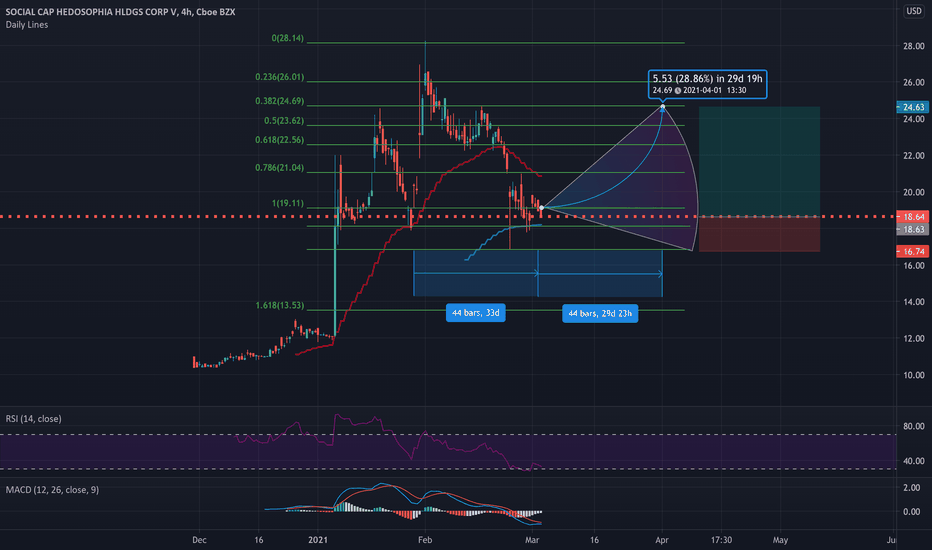Click the 40.00 RSI scale label
The image size is (932, 550).
914,461
